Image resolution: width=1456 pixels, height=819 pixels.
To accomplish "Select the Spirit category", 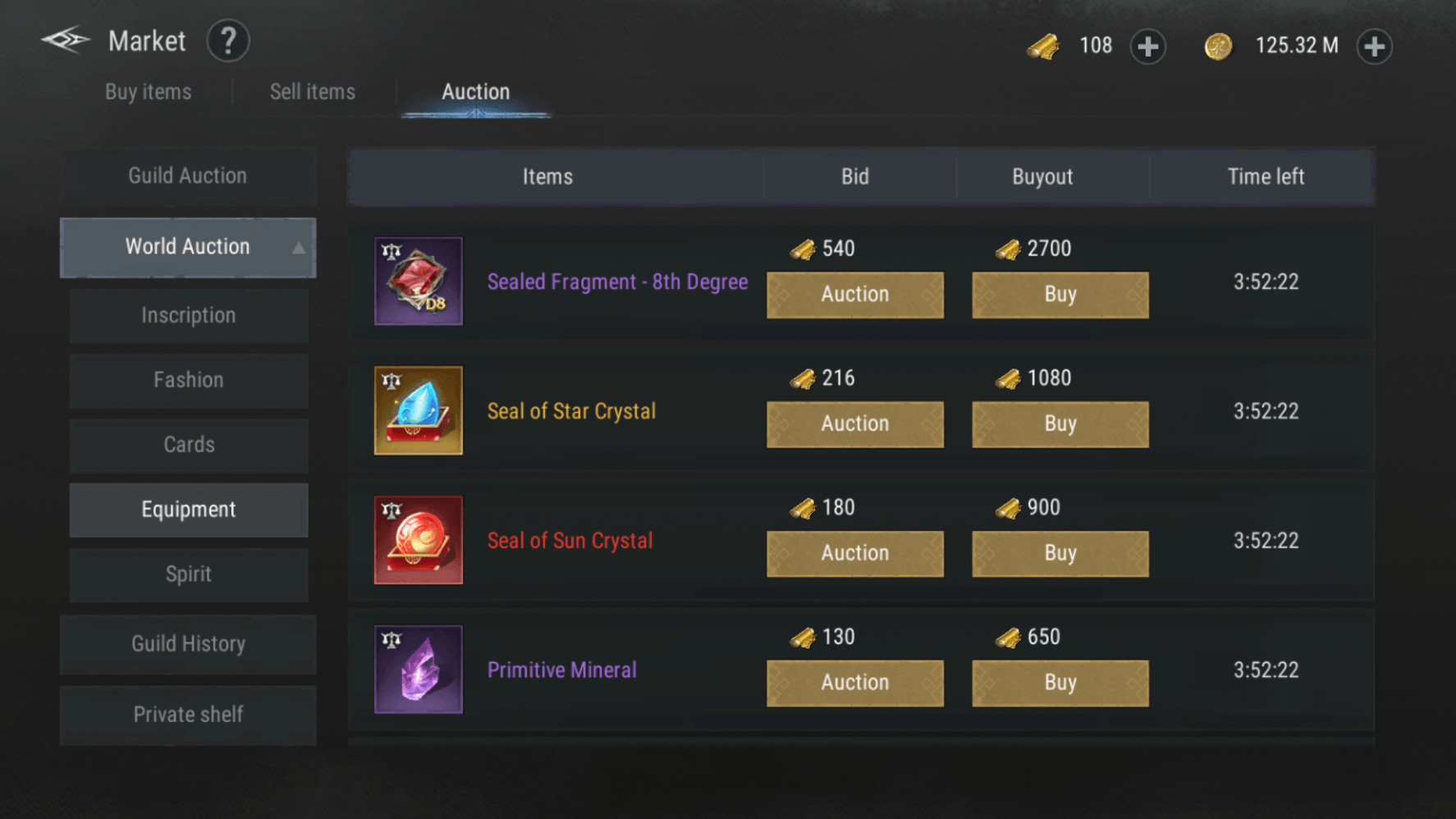I will coord(189,574).
